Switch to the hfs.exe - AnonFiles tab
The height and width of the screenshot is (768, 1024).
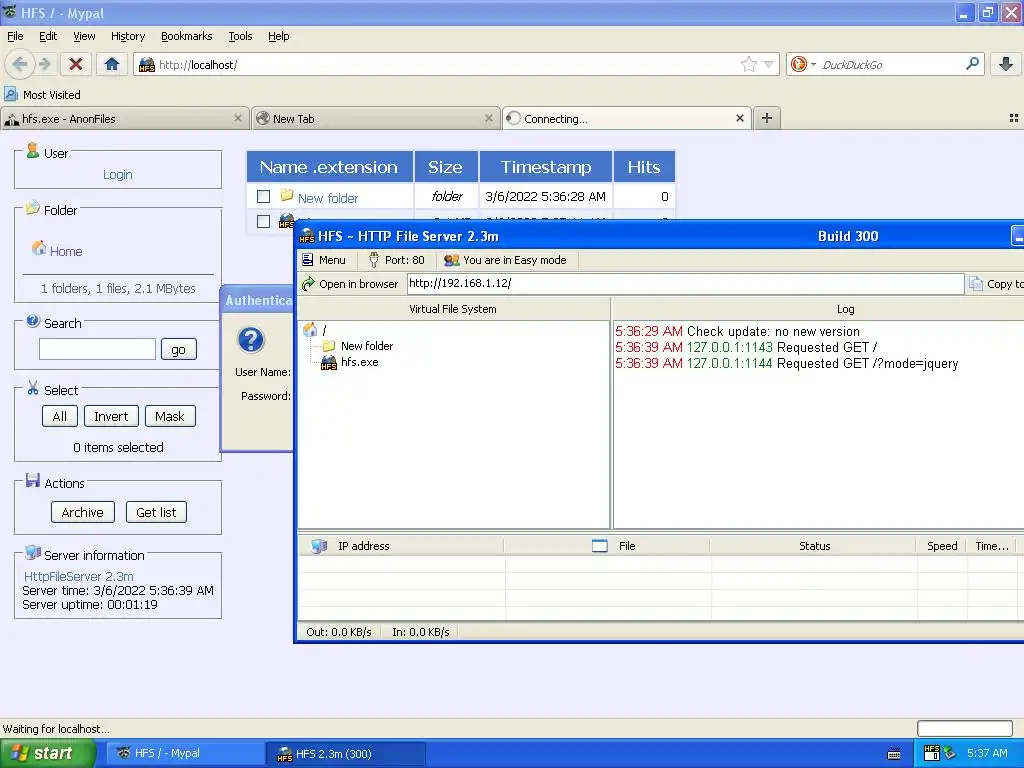coord(124,119)
